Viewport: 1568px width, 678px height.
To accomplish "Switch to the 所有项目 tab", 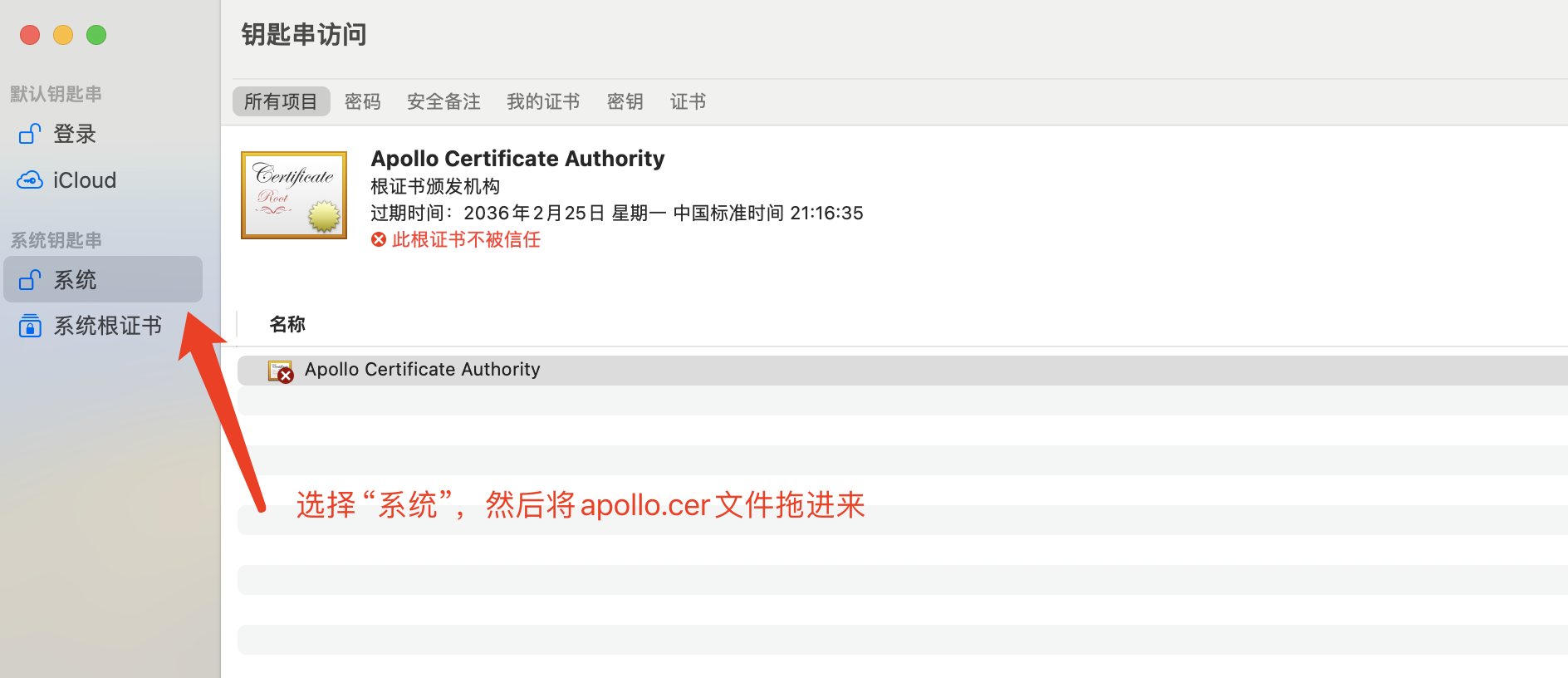I will [x=281, y=101].
